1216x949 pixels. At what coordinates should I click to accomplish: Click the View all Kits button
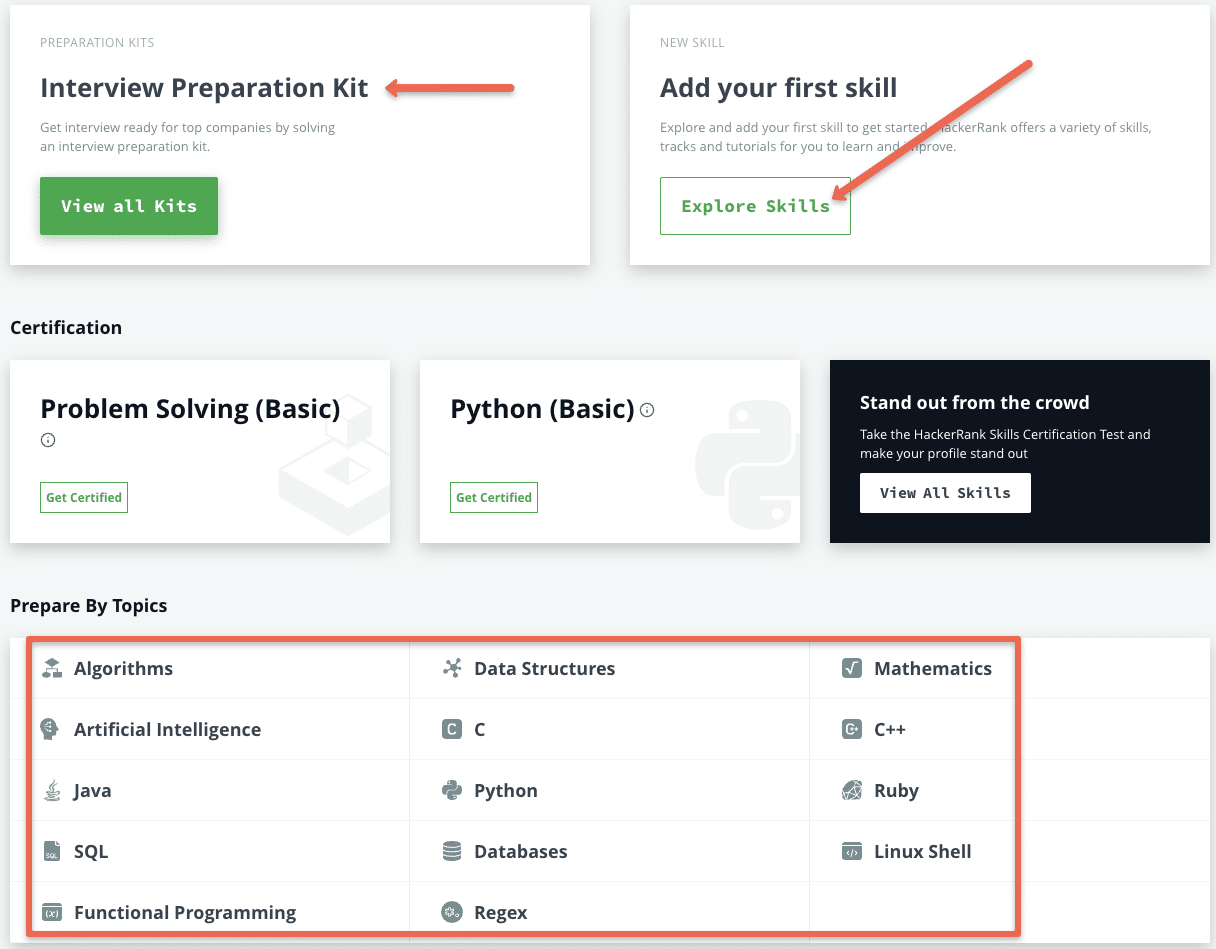point(128,206)
